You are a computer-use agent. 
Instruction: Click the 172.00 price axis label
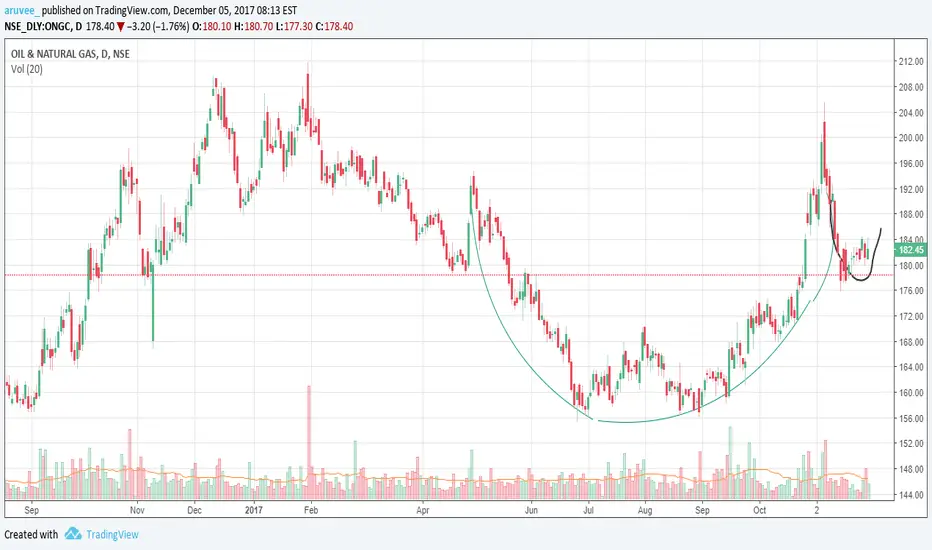click(x=911, y=316)
